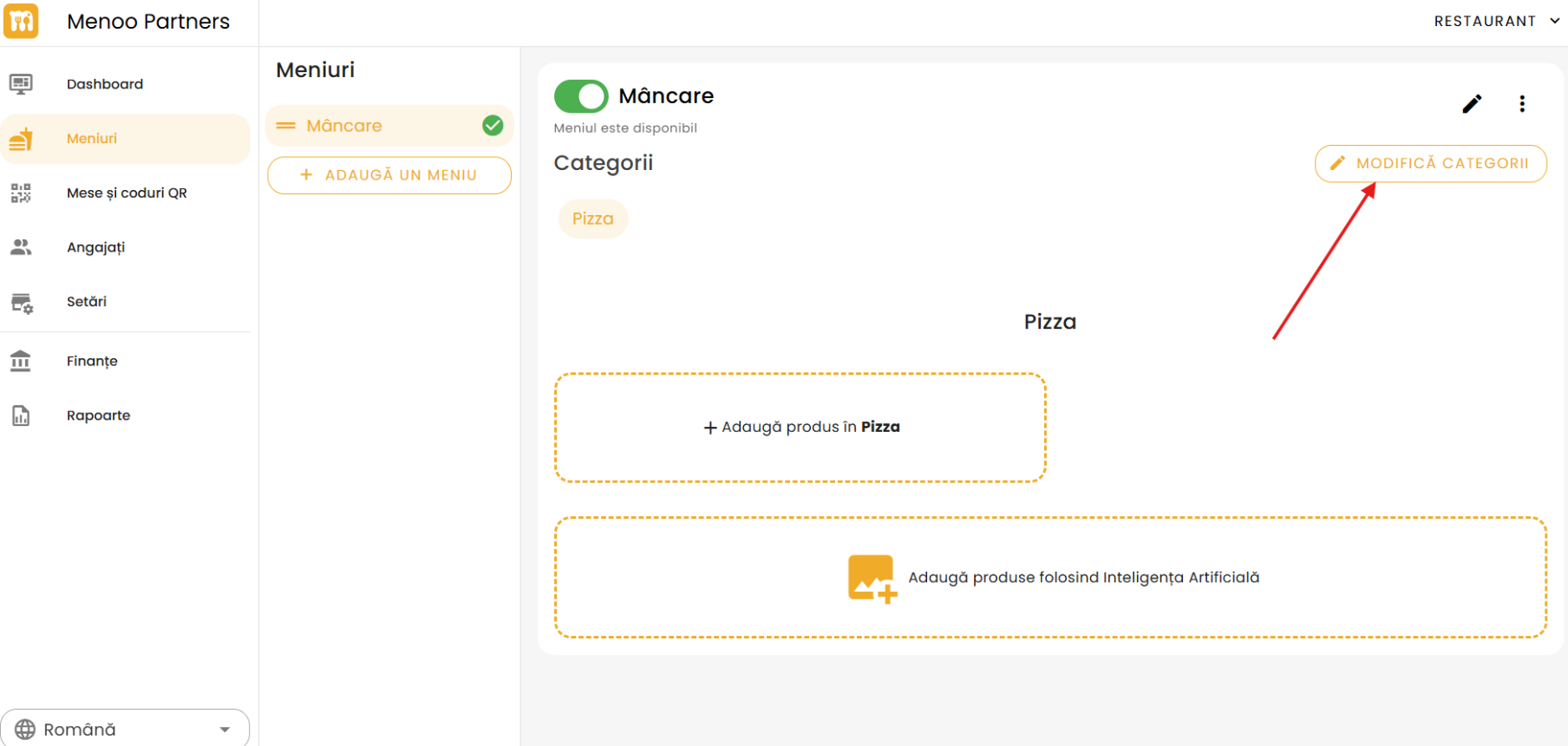Select the Pizza category chip
The height and width of the screenshot is (746, 1568).
pos(593,219)
